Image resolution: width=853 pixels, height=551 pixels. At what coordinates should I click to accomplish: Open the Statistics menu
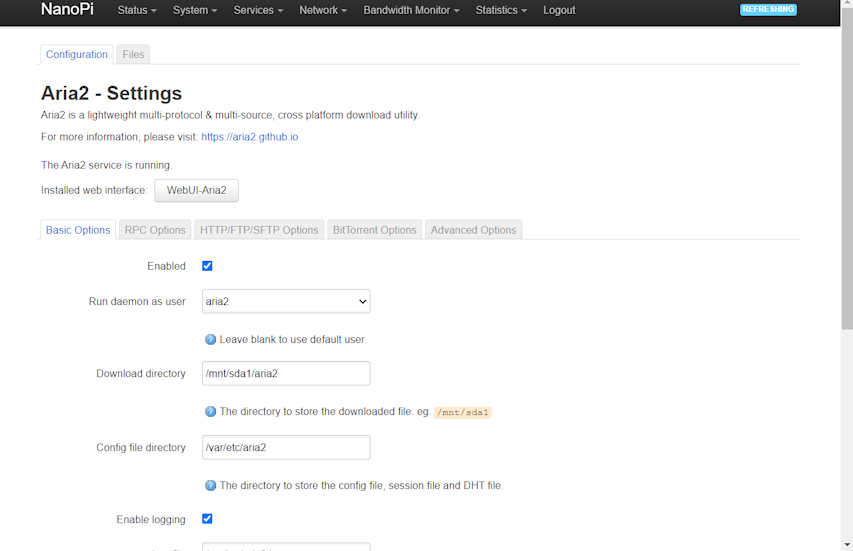(501, 10)
